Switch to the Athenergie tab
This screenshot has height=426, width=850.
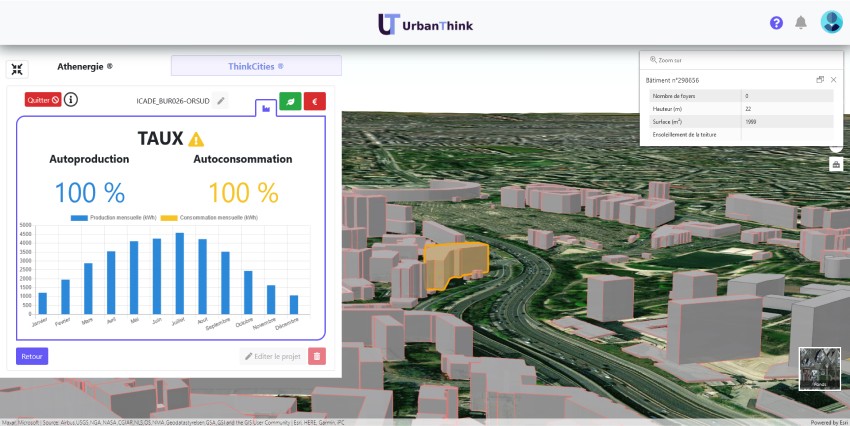point(85,67)
